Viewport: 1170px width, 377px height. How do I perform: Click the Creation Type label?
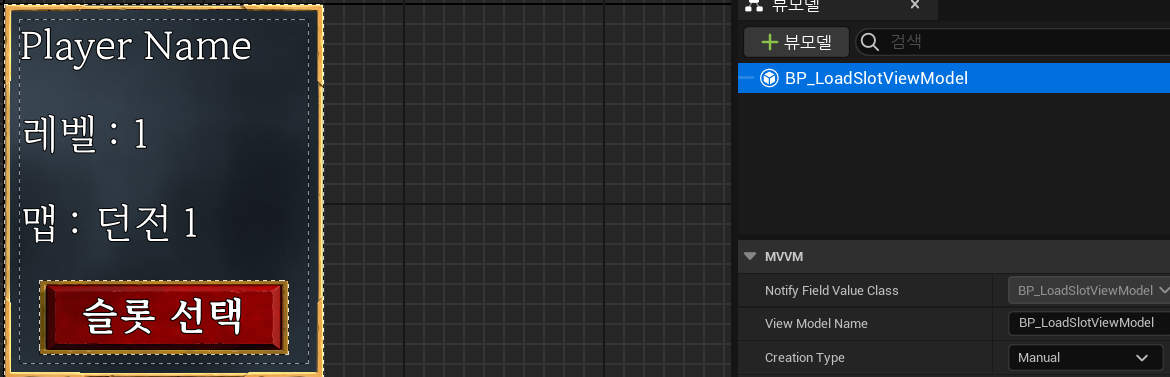(804, 358)
